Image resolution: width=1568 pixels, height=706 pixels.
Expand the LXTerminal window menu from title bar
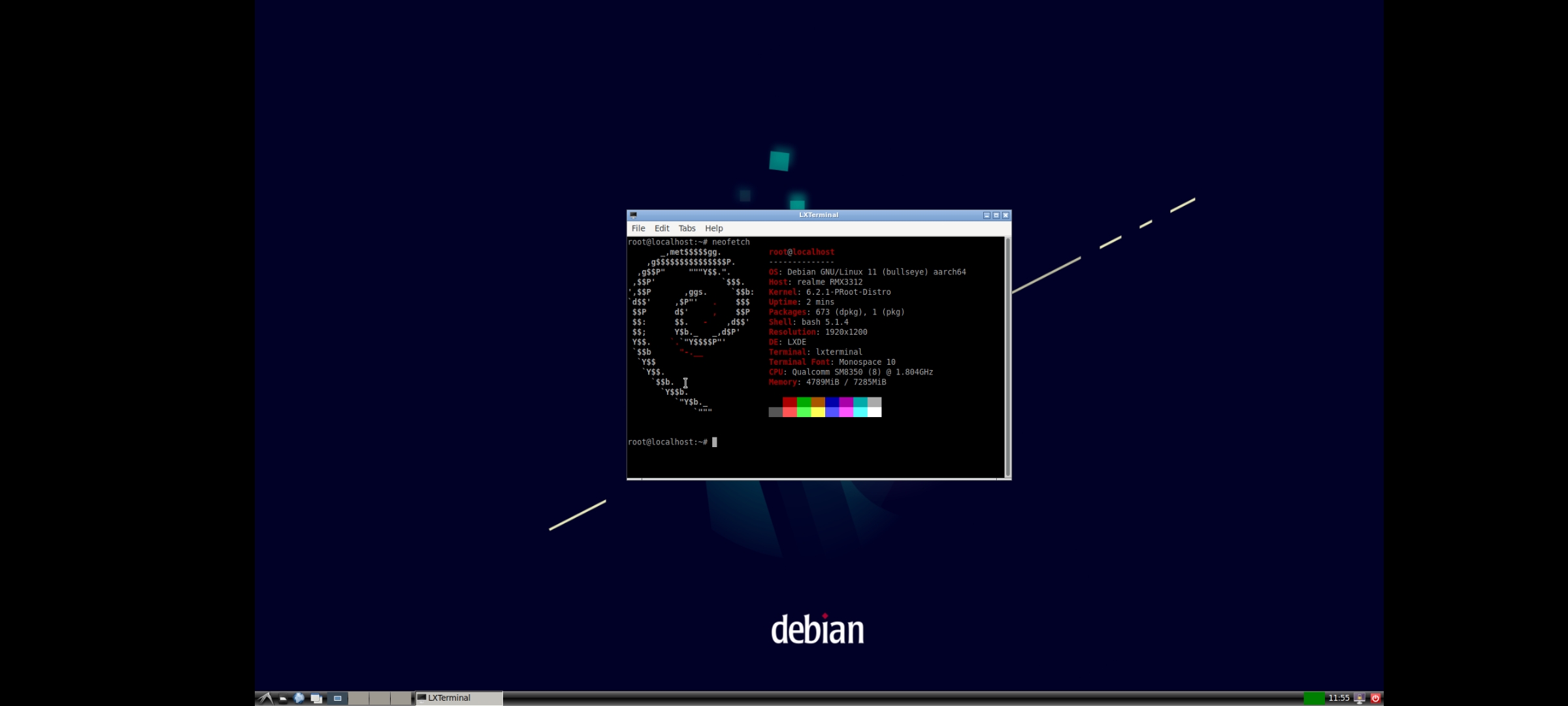pos(632,214)
